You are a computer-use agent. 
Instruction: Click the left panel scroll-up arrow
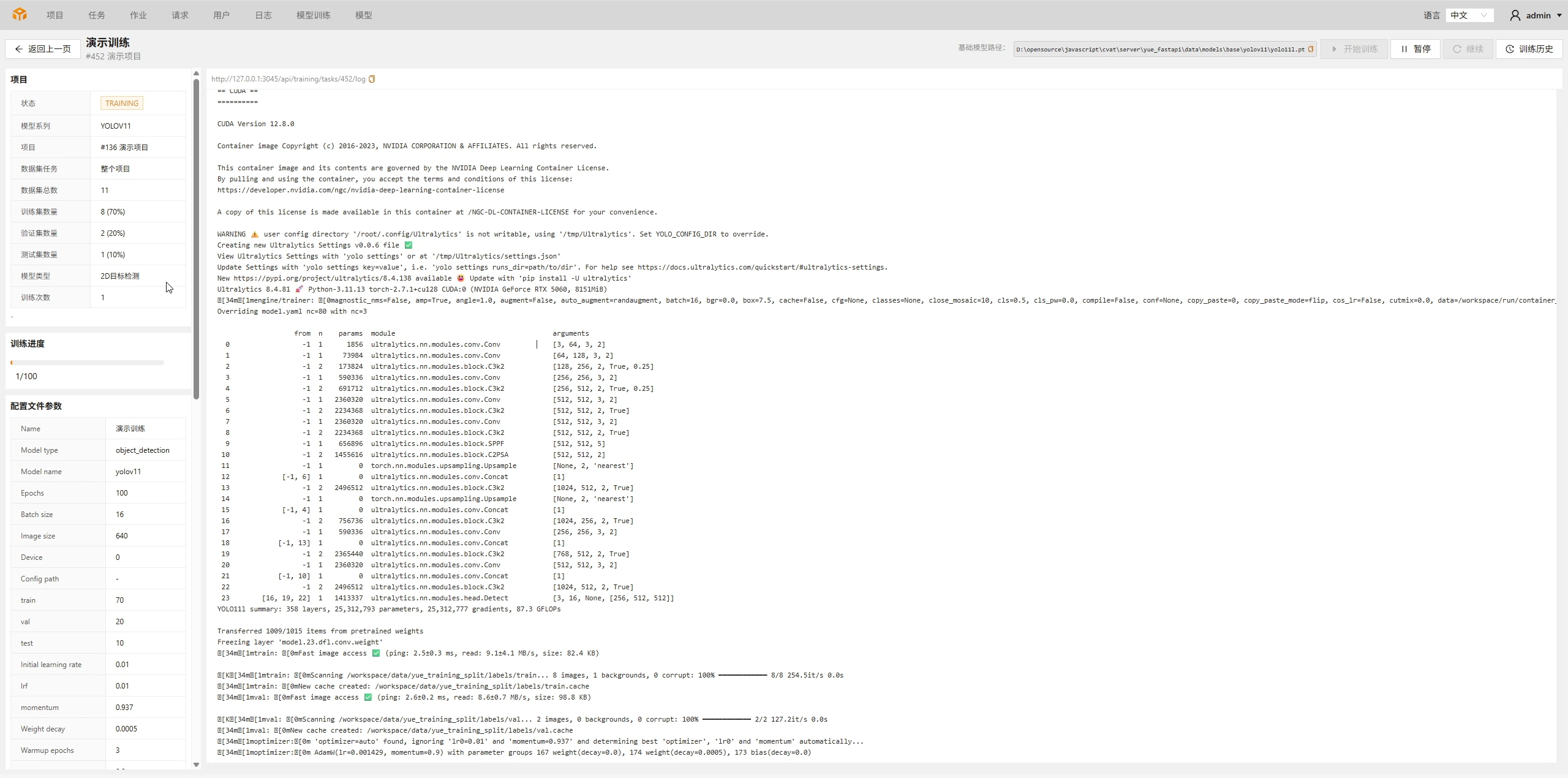[x=196, y=74]
